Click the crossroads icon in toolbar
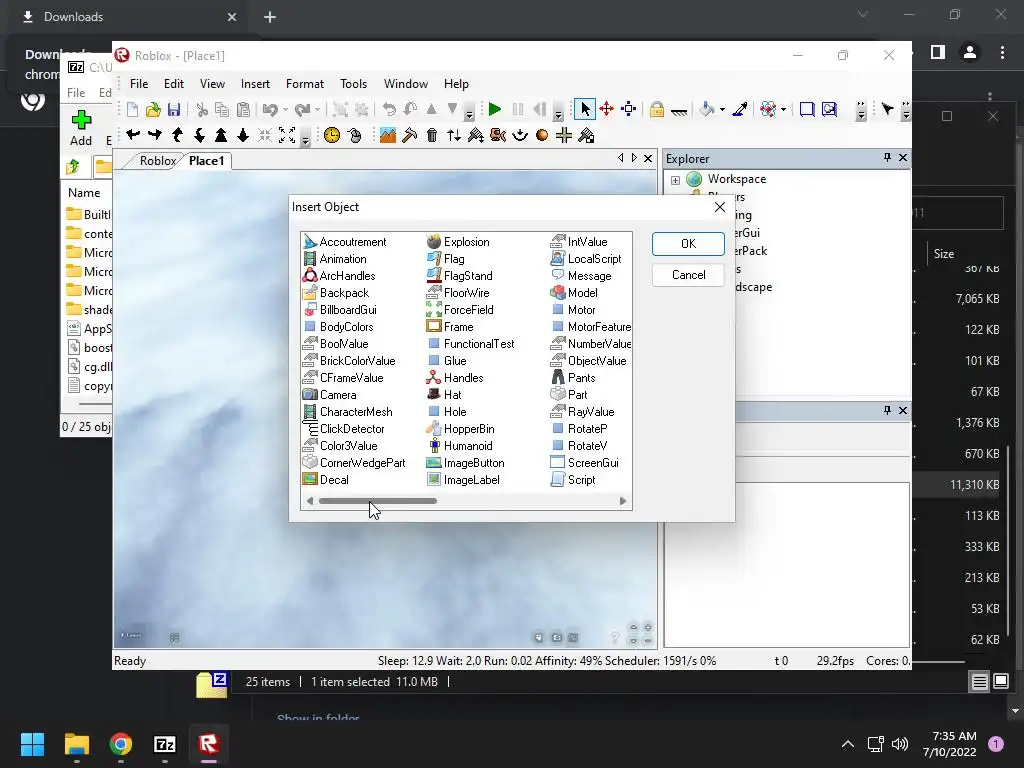1024x768 pixels. point(564,135)
